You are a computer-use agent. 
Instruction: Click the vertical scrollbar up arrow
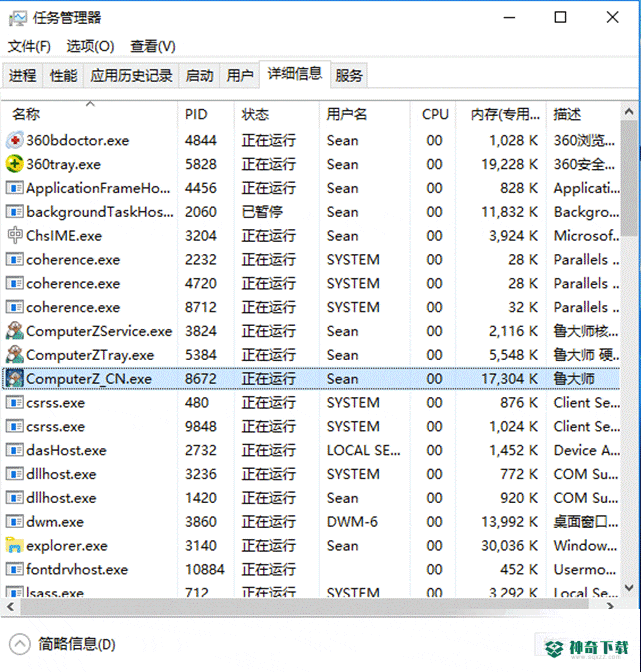point(629,112)
